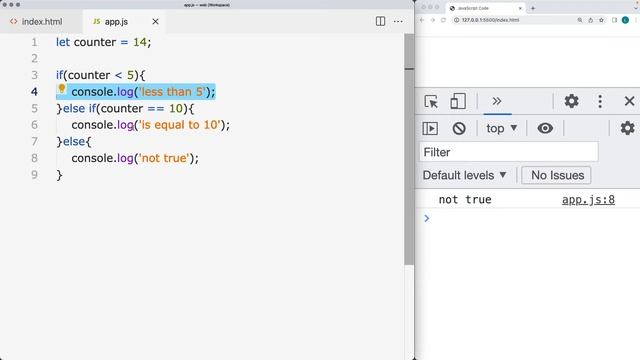This screenshot has width=640, height=360.
Task: Click the site info icon in address bar
Action: coord(456,20)
